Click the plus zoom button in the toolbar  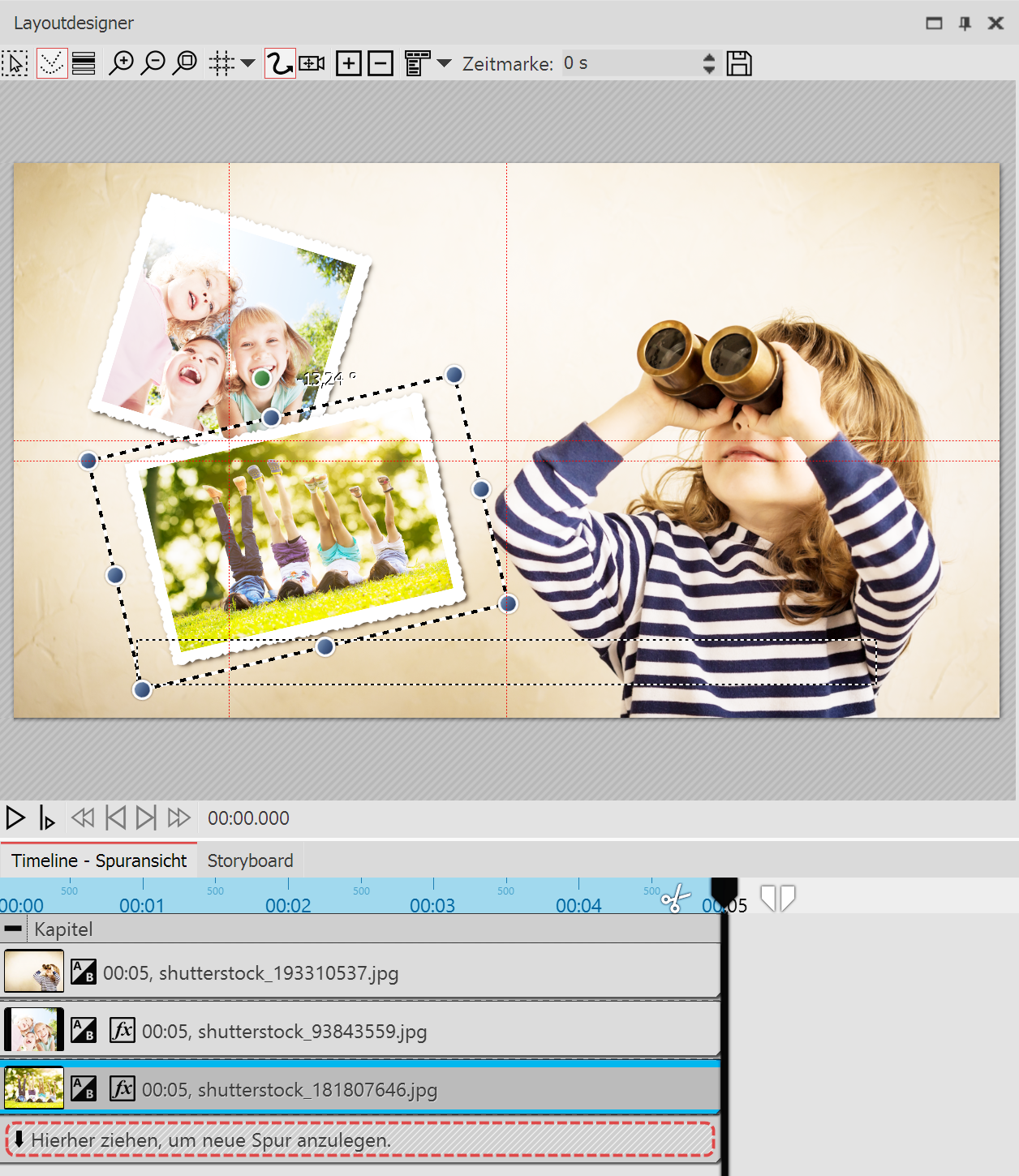[x=349, y=62]
